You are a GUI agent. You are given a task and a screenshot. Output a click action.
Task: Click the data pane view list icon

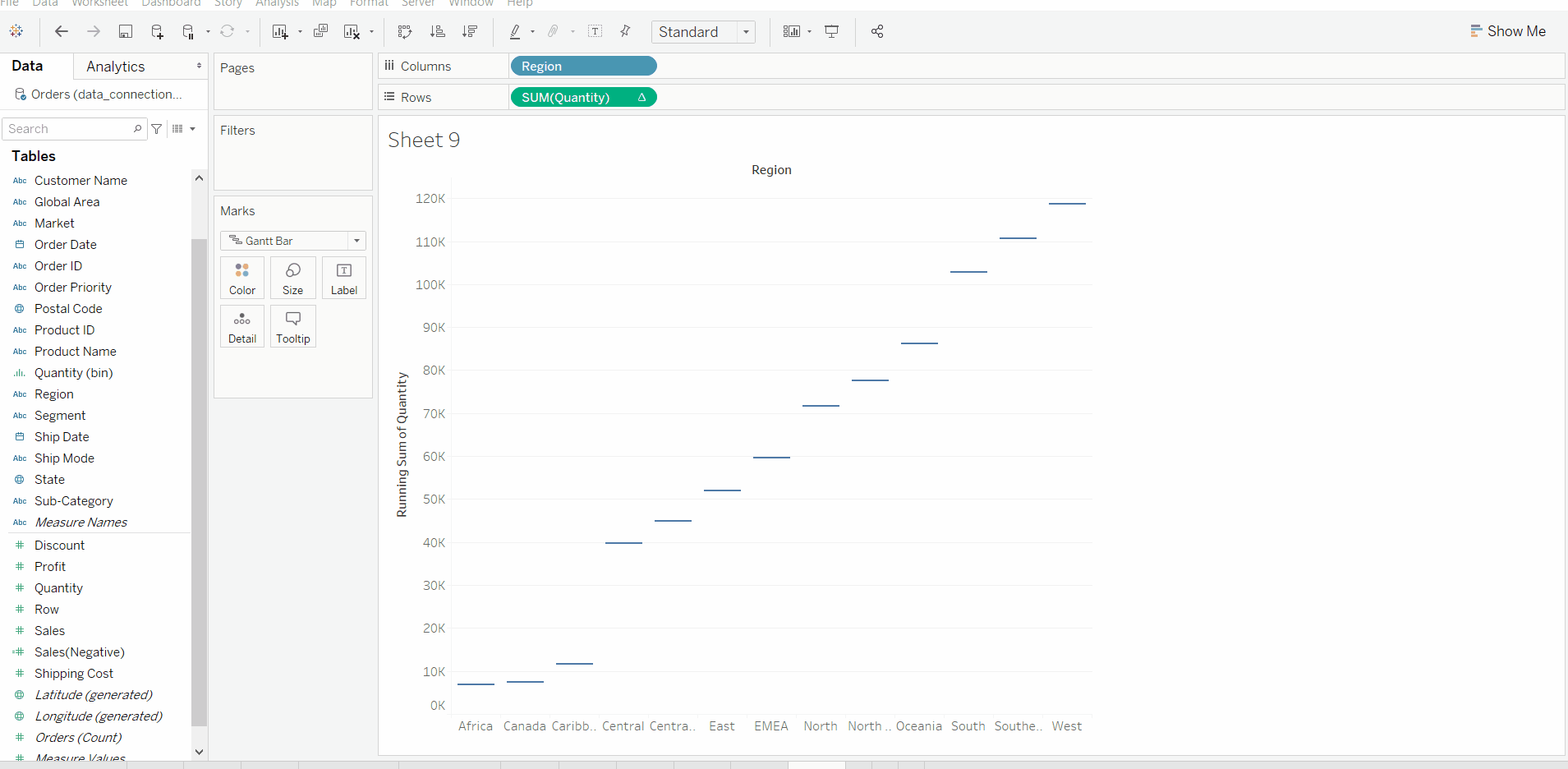tap(177, 129)
